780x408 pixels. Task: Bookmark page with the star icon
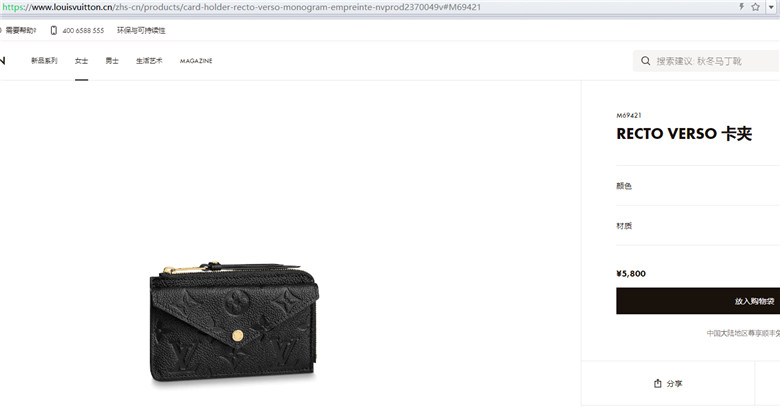(x=756, y=7)
